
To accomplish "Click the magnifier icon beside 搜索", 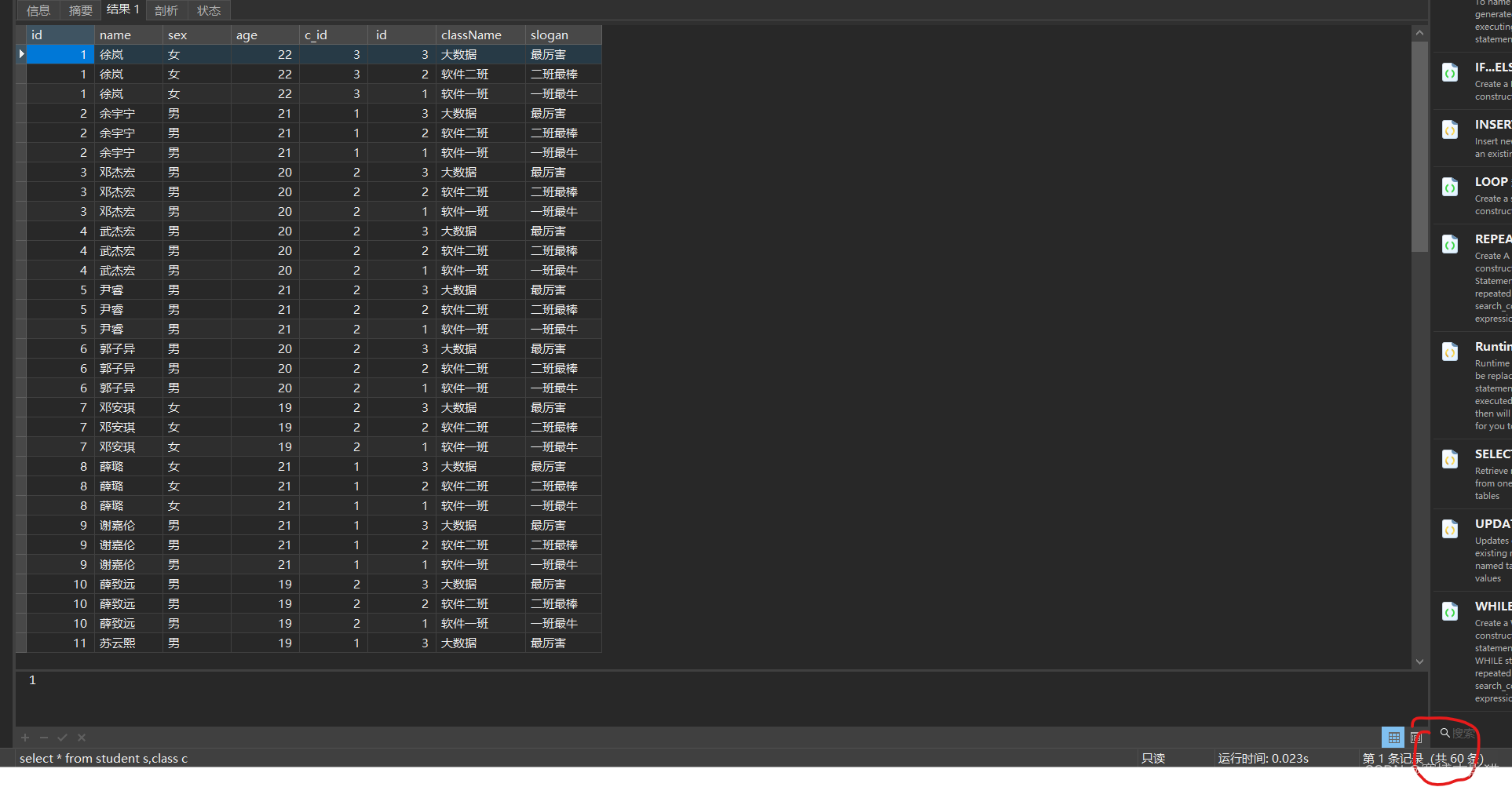I will tap(1444, 733).
